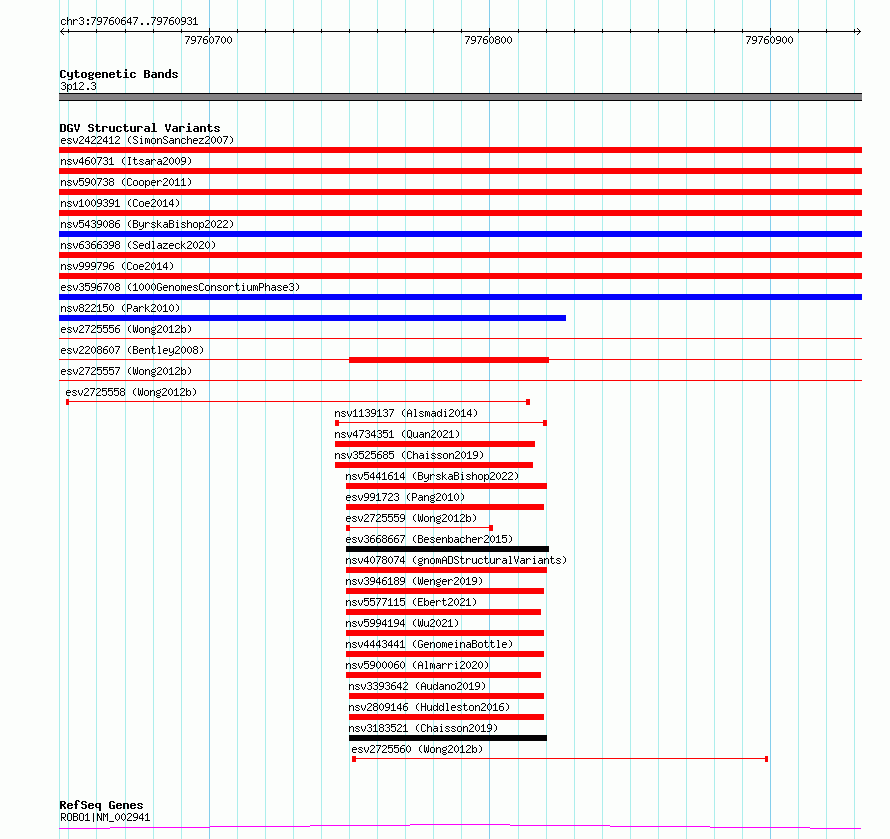Click the RefSeq Genes track title

point(101,805)
